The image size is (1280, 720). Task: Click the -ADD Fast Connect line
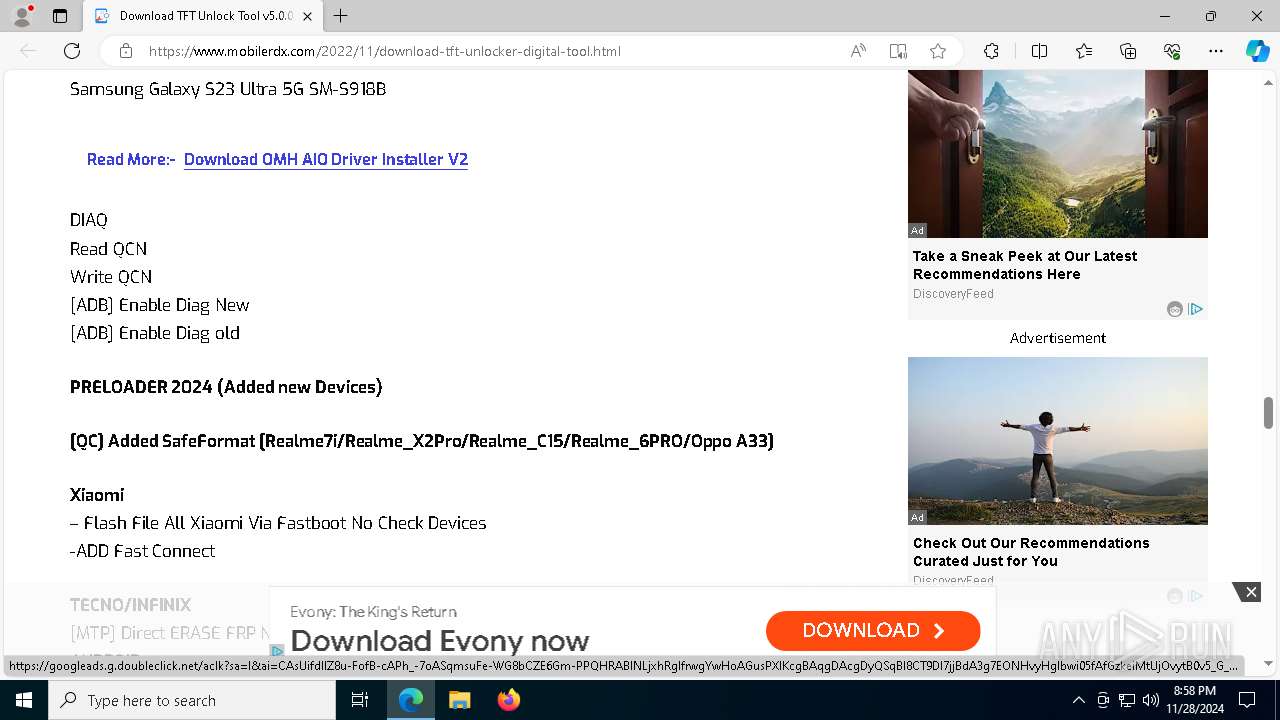pos(143,551)
